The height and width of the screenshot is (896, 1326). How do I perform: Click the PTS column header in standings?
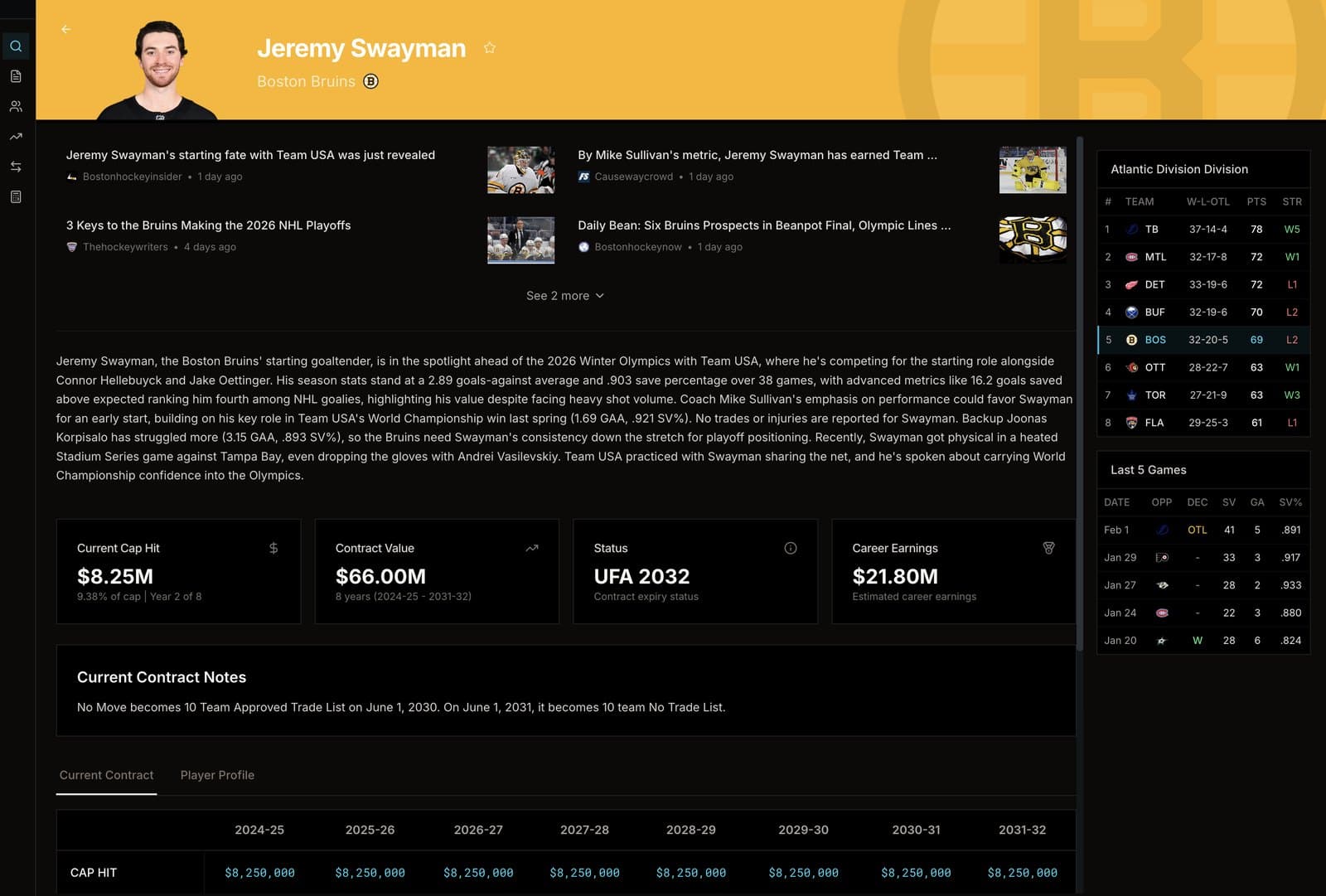1256,201
